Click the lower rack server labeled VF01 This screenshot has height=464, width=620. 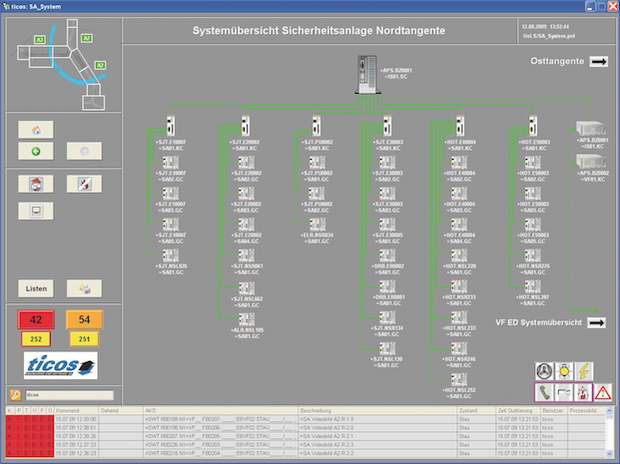[x=591, y=162]
